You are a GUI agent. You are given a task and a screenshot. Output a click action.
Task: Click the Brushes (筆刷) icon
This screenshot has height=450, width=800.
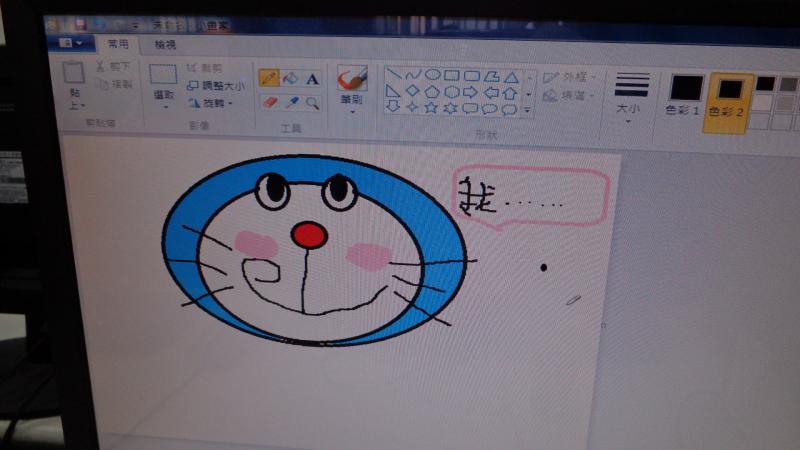click(352, 80)
